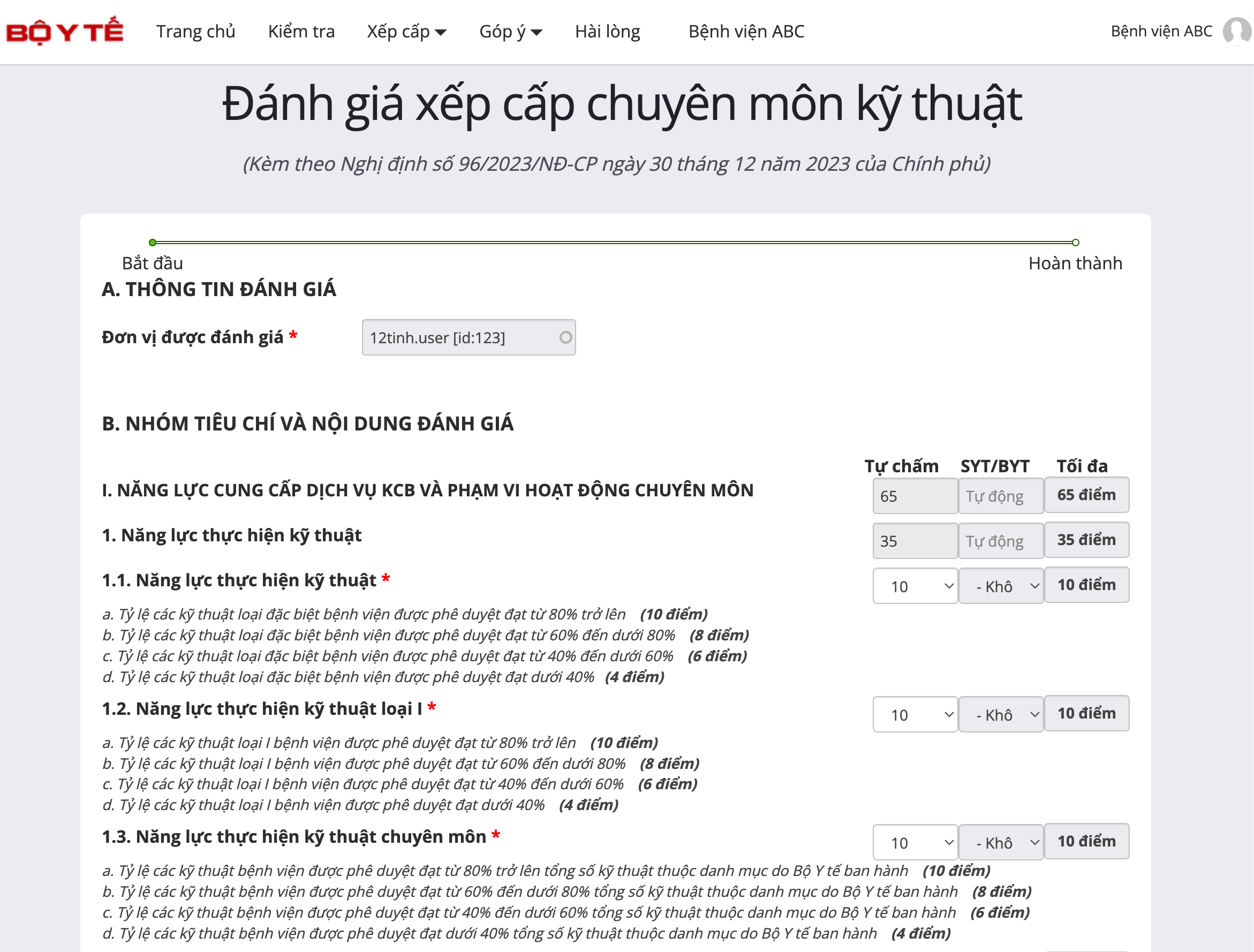Viewport: 1254px width, 952px height.
Task: Open the Xếp cấp dropdown menu
Action: [406, 31]
